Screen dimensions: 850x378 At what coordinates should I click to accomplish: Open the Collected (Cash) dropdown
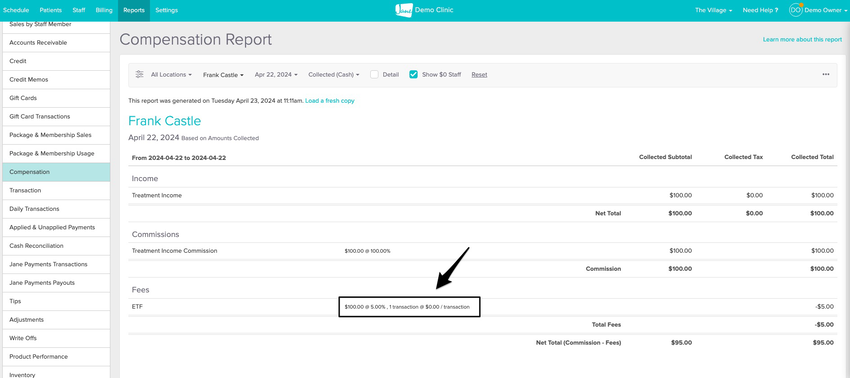tap(333, 75)
